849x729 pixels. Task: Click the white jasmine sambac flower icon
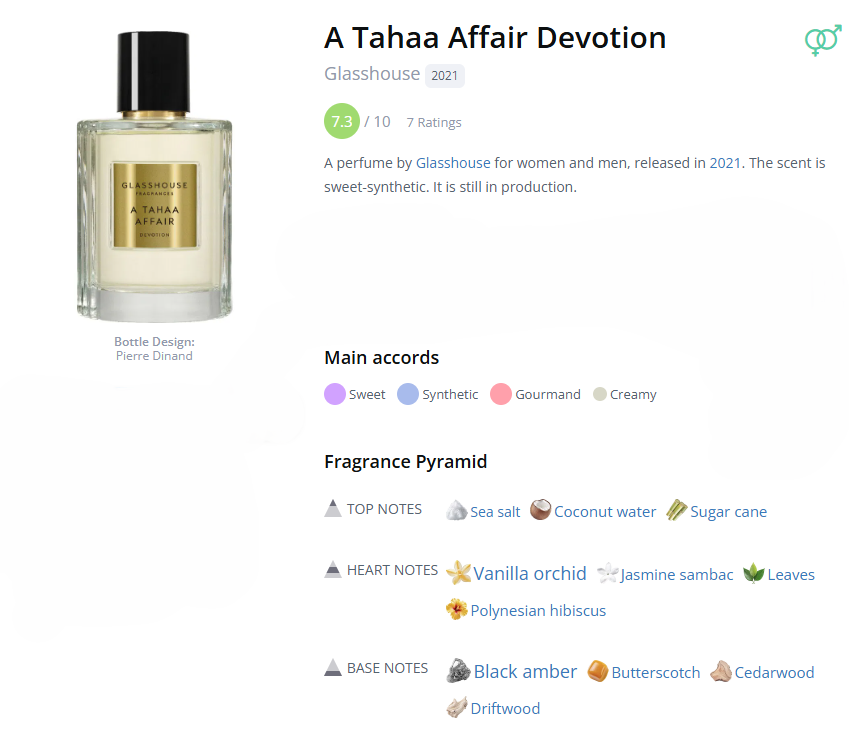[608, 573]
